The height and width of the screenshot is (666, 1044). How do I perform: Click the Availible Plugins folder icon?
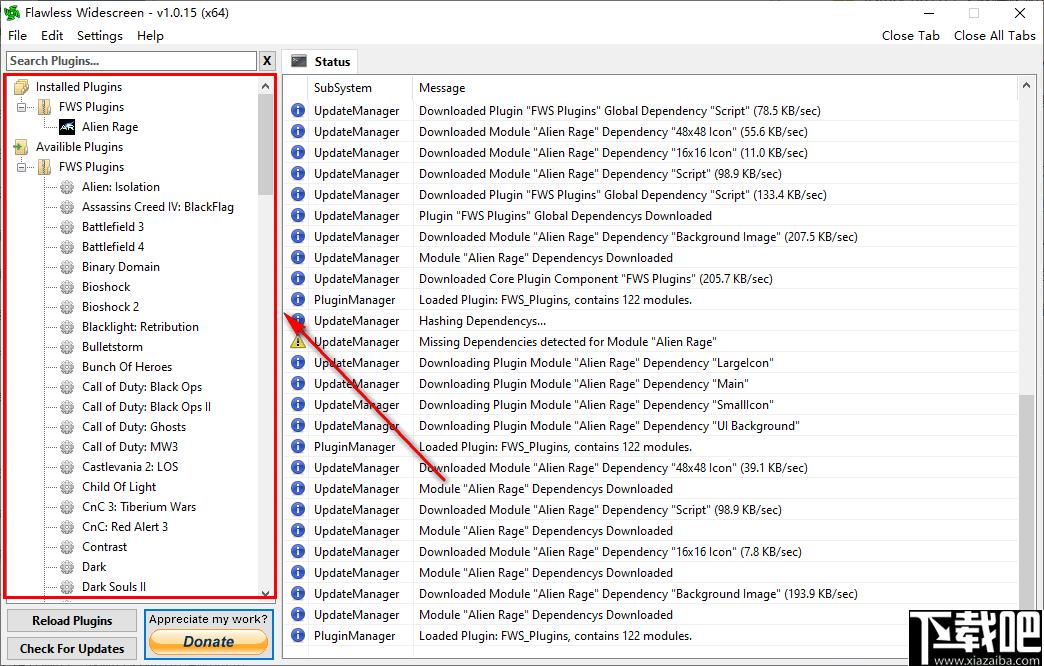21,147
